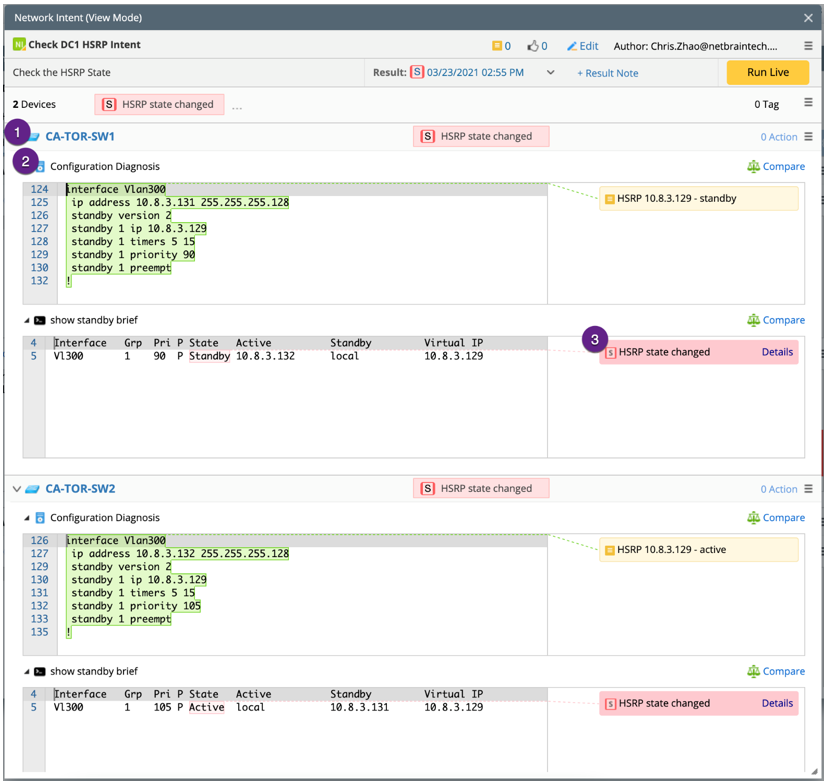
Task: Click the HSRP 10.8.3.129 - active note
Action: point(698,550)
